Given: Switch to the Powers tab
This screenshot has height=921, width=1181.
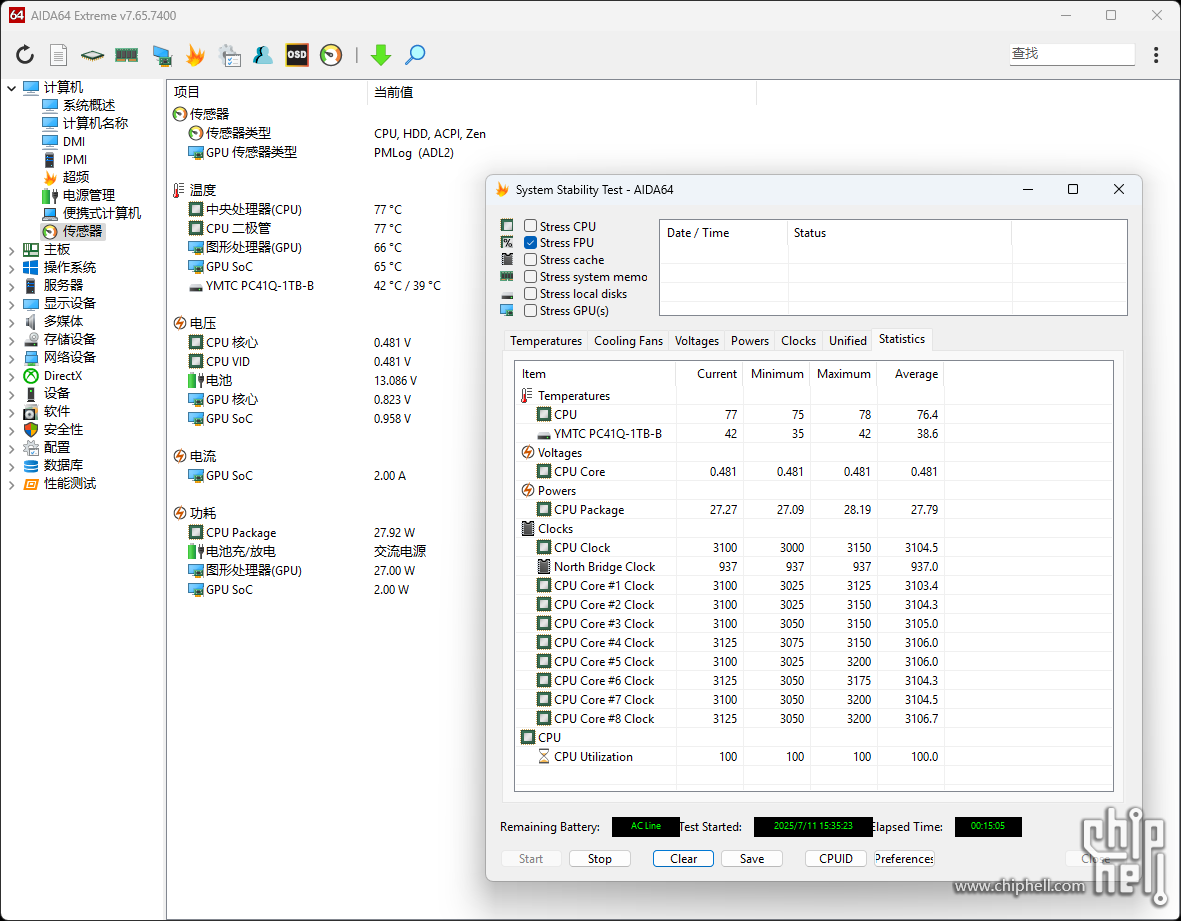Looking at the screenshot, I should 749,340.
